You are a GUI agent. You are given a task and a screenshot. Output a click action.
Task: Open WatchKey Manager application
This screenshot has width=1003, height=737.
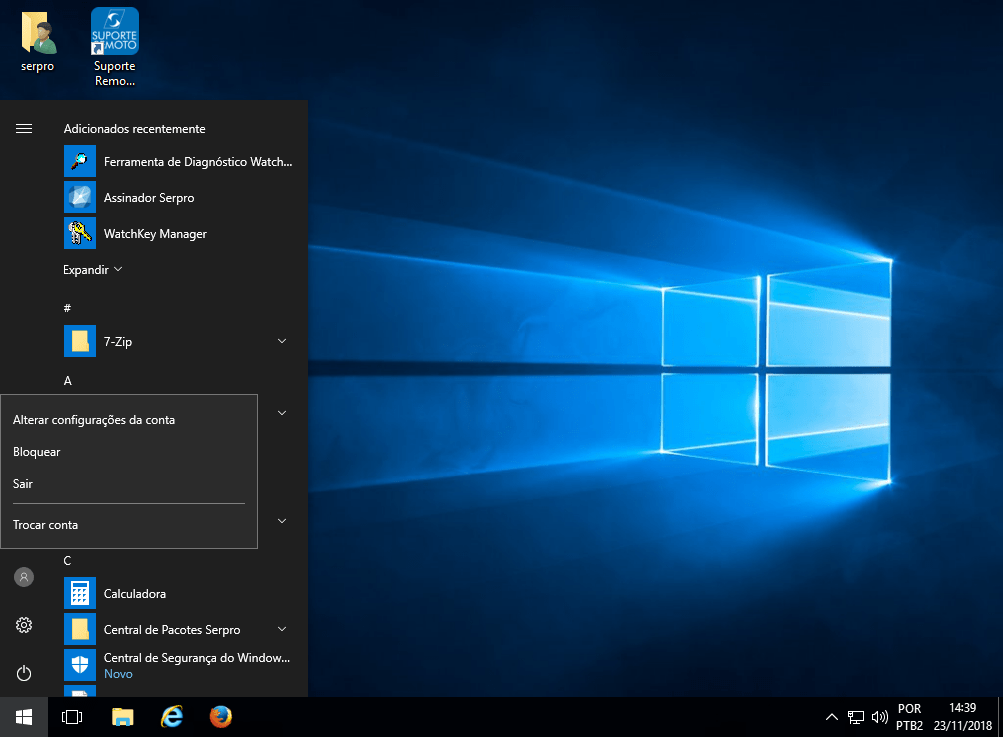click(155, 234)
